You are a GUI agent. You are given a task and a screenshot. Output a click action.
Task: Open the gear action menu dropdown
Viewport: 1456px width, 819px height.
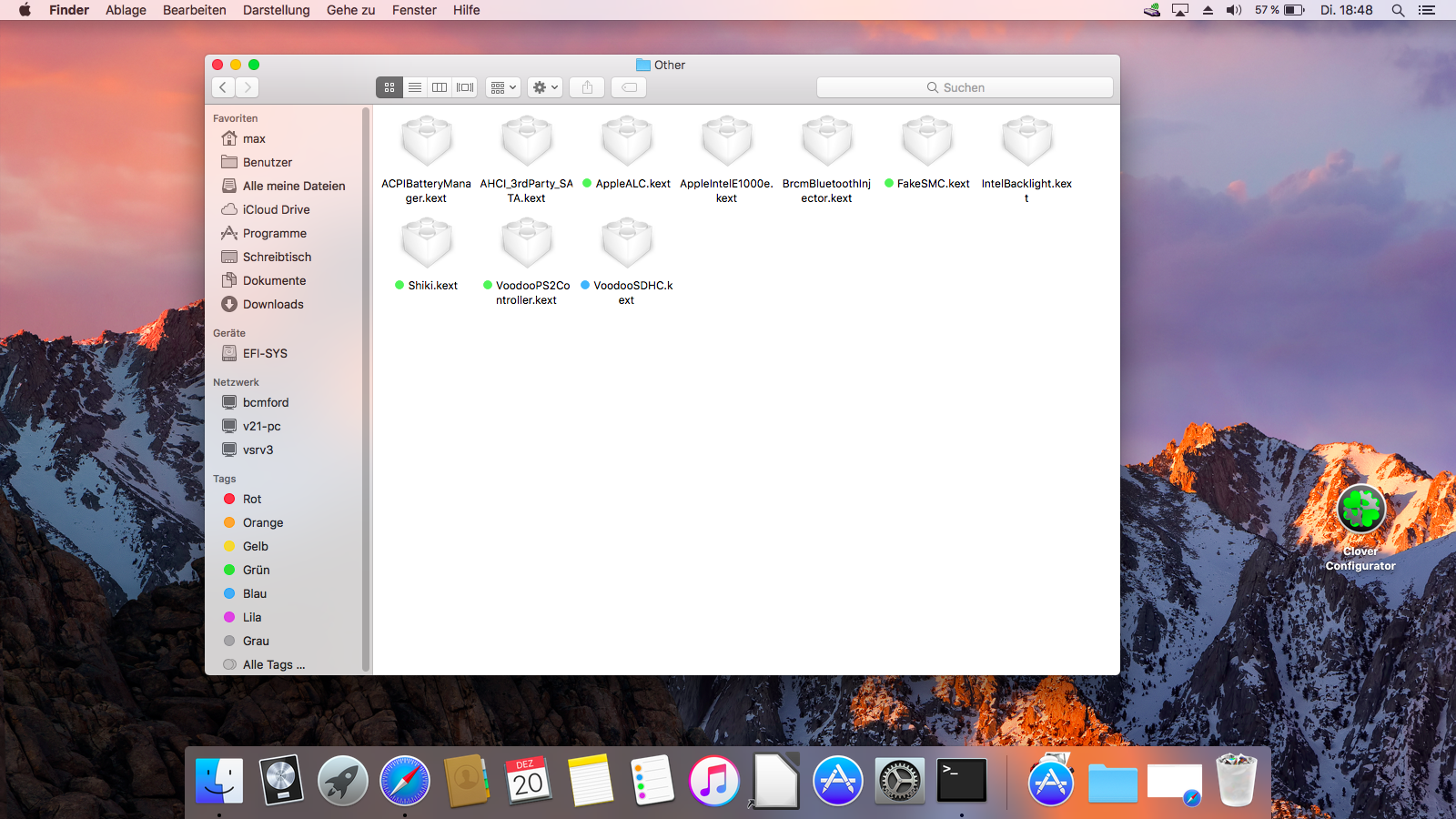(545, 87)
